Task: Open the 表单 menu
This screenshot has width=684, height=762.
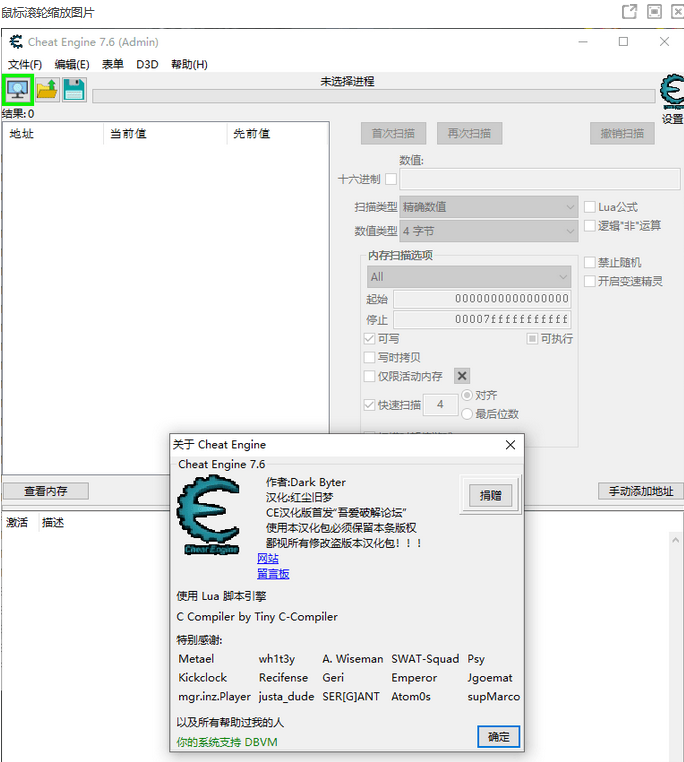Action: coord(113,64)
